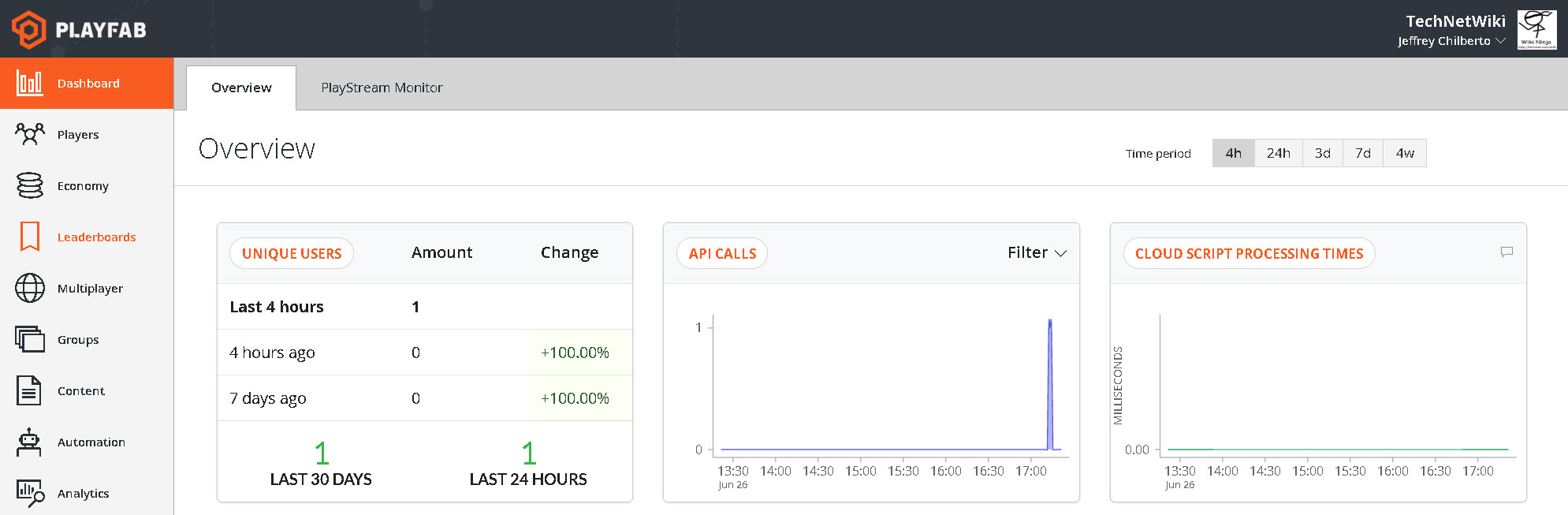
Task: Click the Analytics chart magnifier icon
Action: pos(30,493)
